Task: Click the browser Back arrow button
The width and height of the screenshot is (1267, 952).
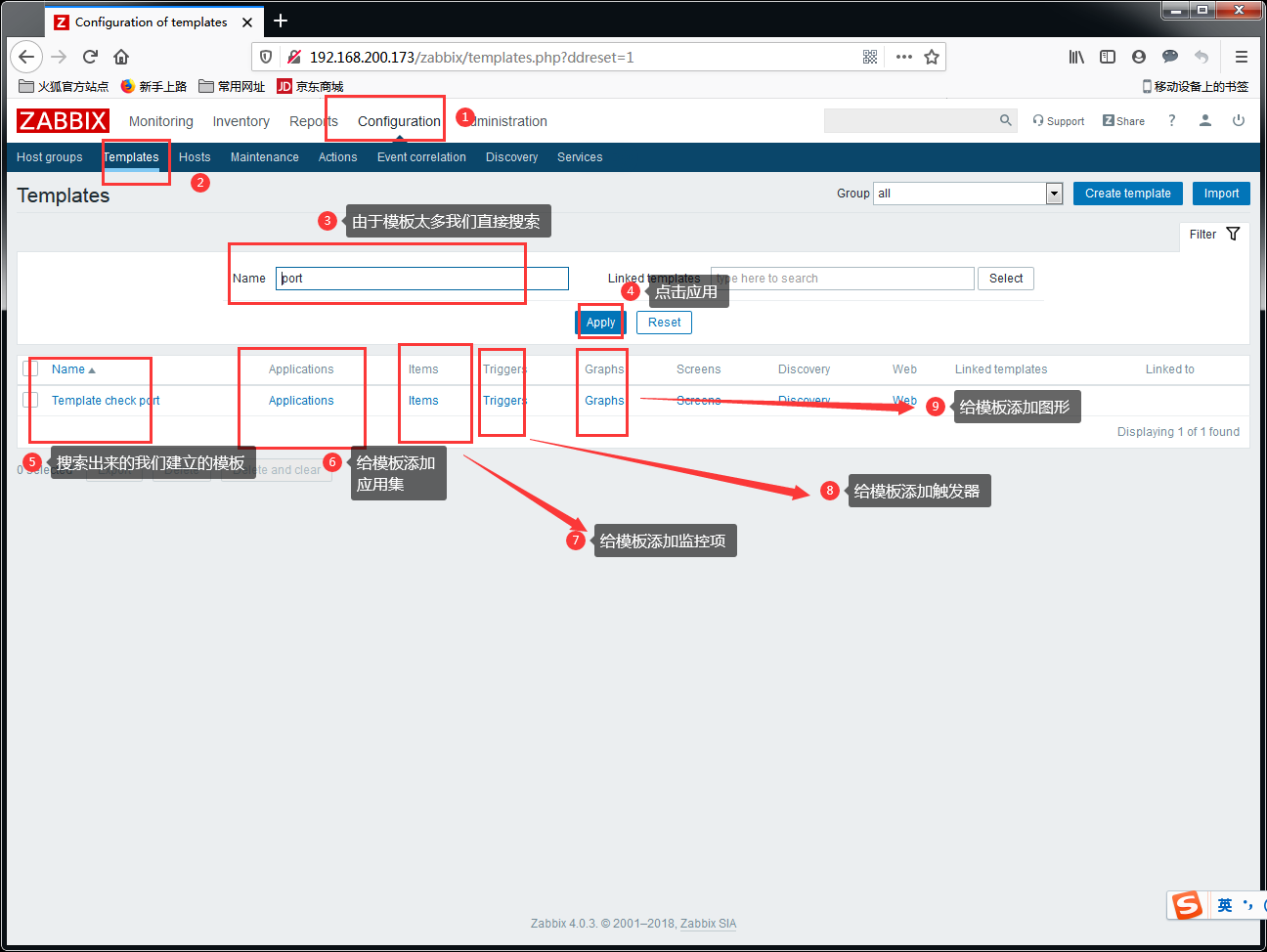Action: click(x=26, y=57)
